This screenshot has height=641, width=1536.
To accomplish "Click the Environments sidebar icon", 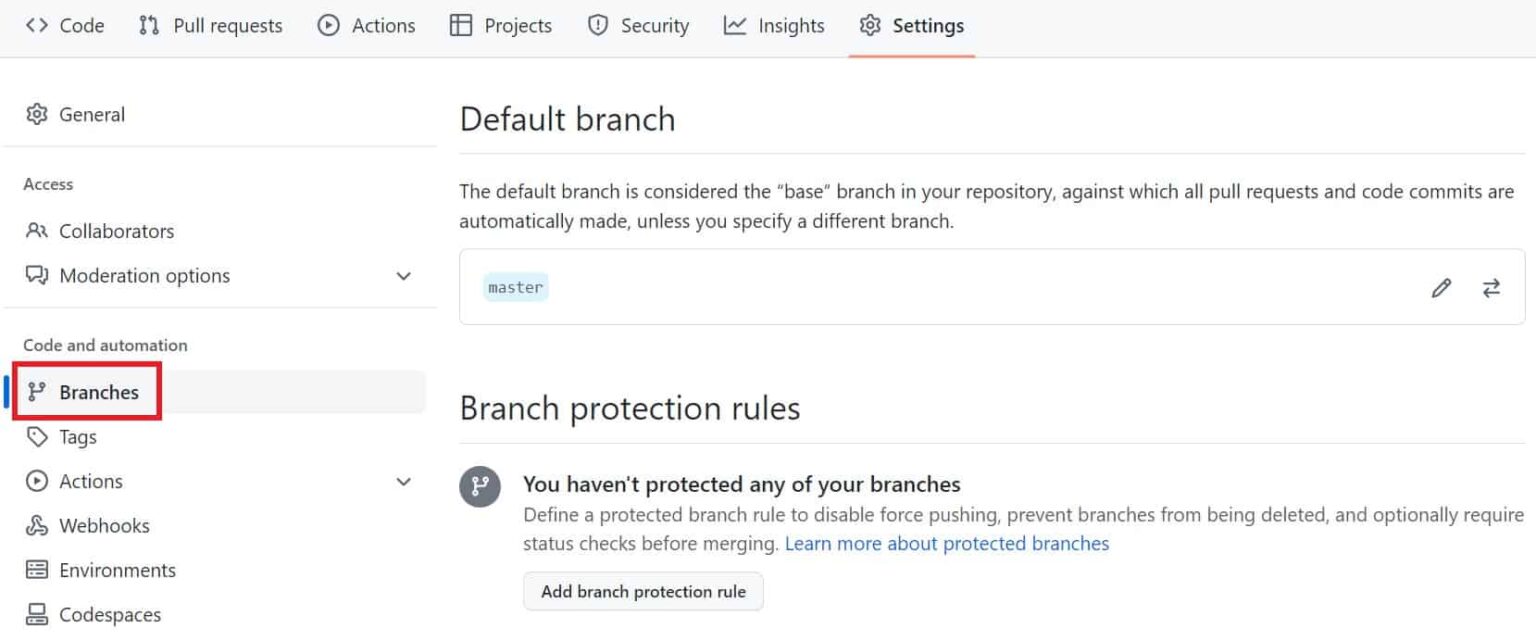I will click(x=37, y=570).
